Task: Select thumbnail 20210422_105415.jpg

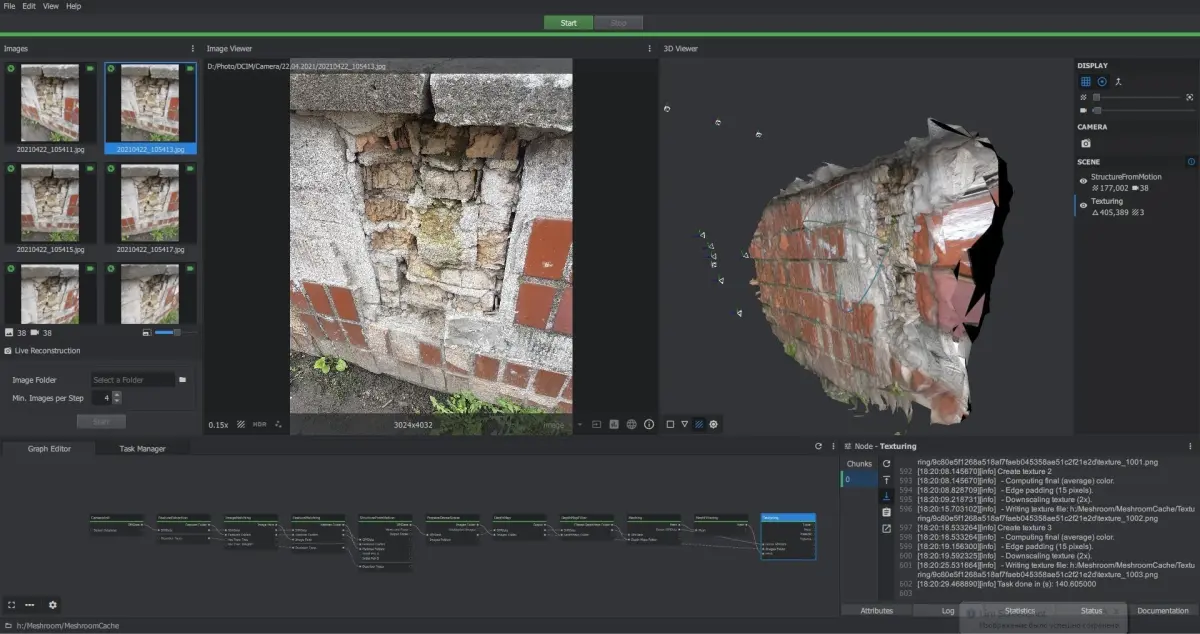Action: coord(51,208)
